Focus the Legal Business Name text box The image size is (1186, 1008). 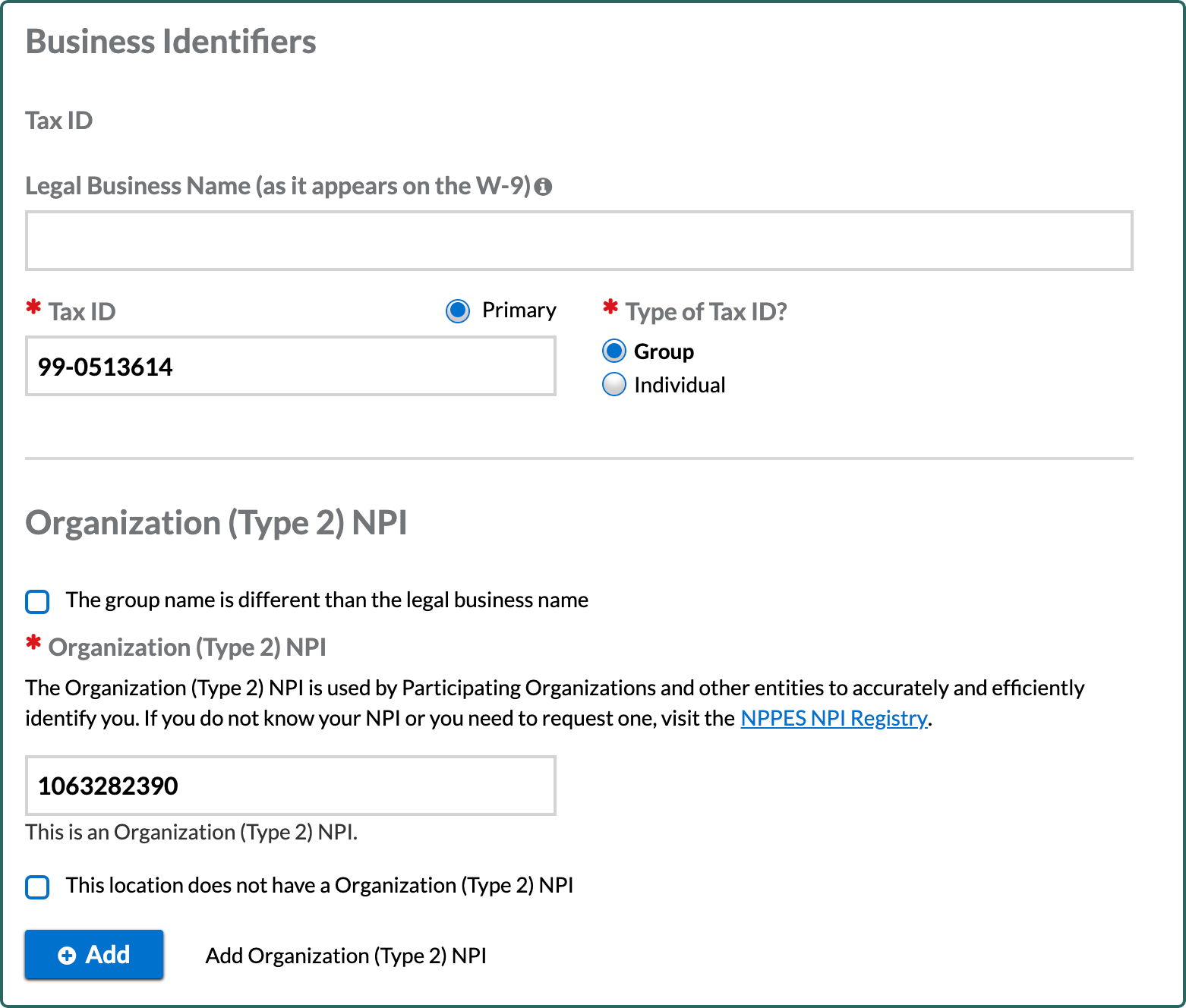click(579, 241)
